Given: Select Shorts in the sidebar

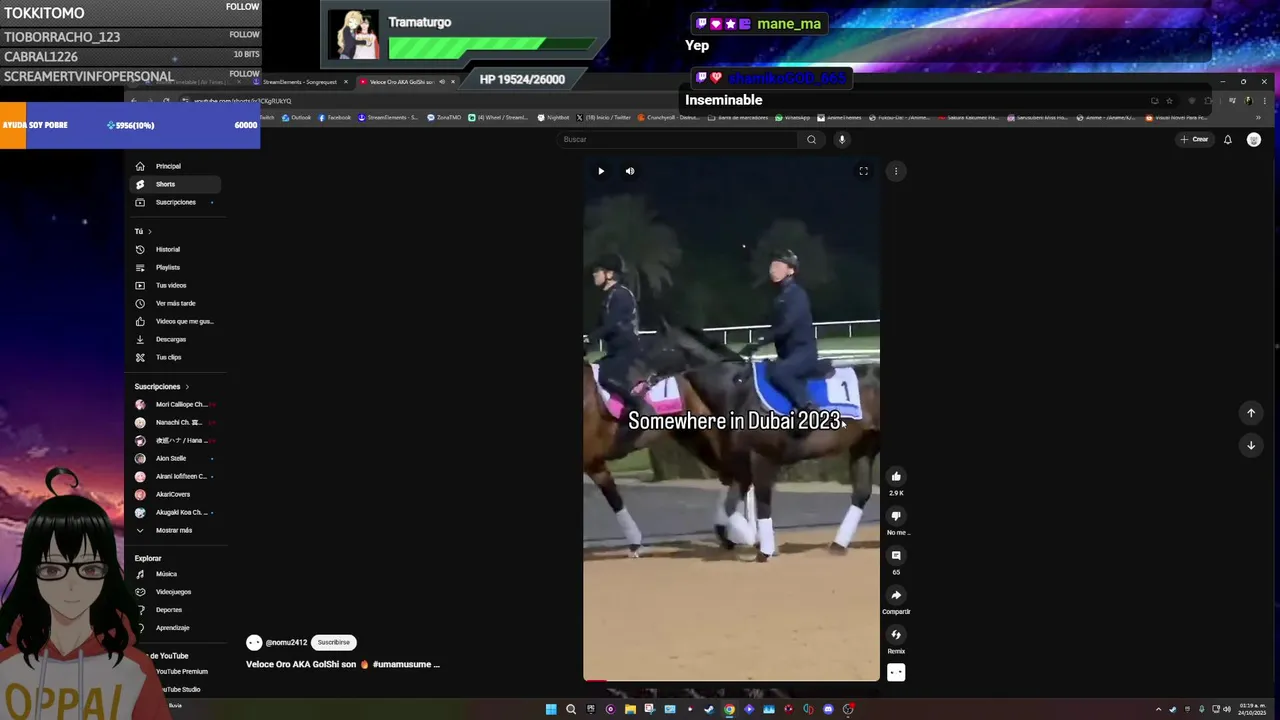Looking at the screenshot, I should tap(176, 184).
